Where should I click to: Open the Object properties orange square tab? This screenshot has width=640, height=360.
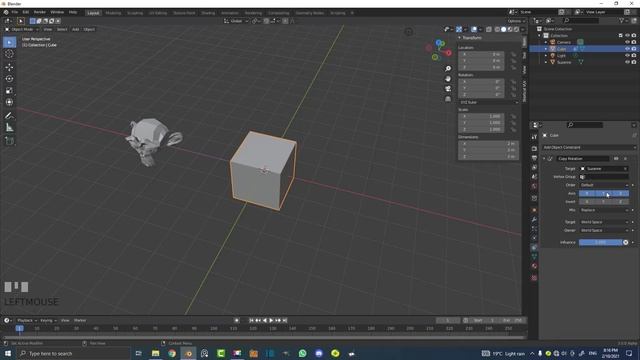coord(534,210)
